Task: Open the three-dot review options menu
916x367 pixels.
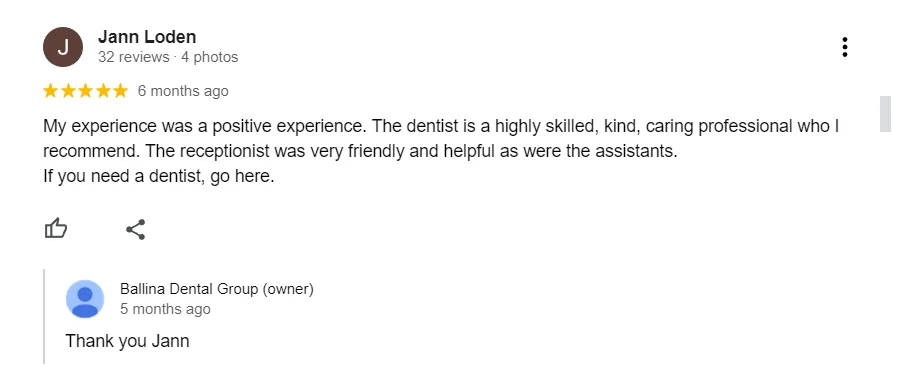Action: click(x=845, y=47)
